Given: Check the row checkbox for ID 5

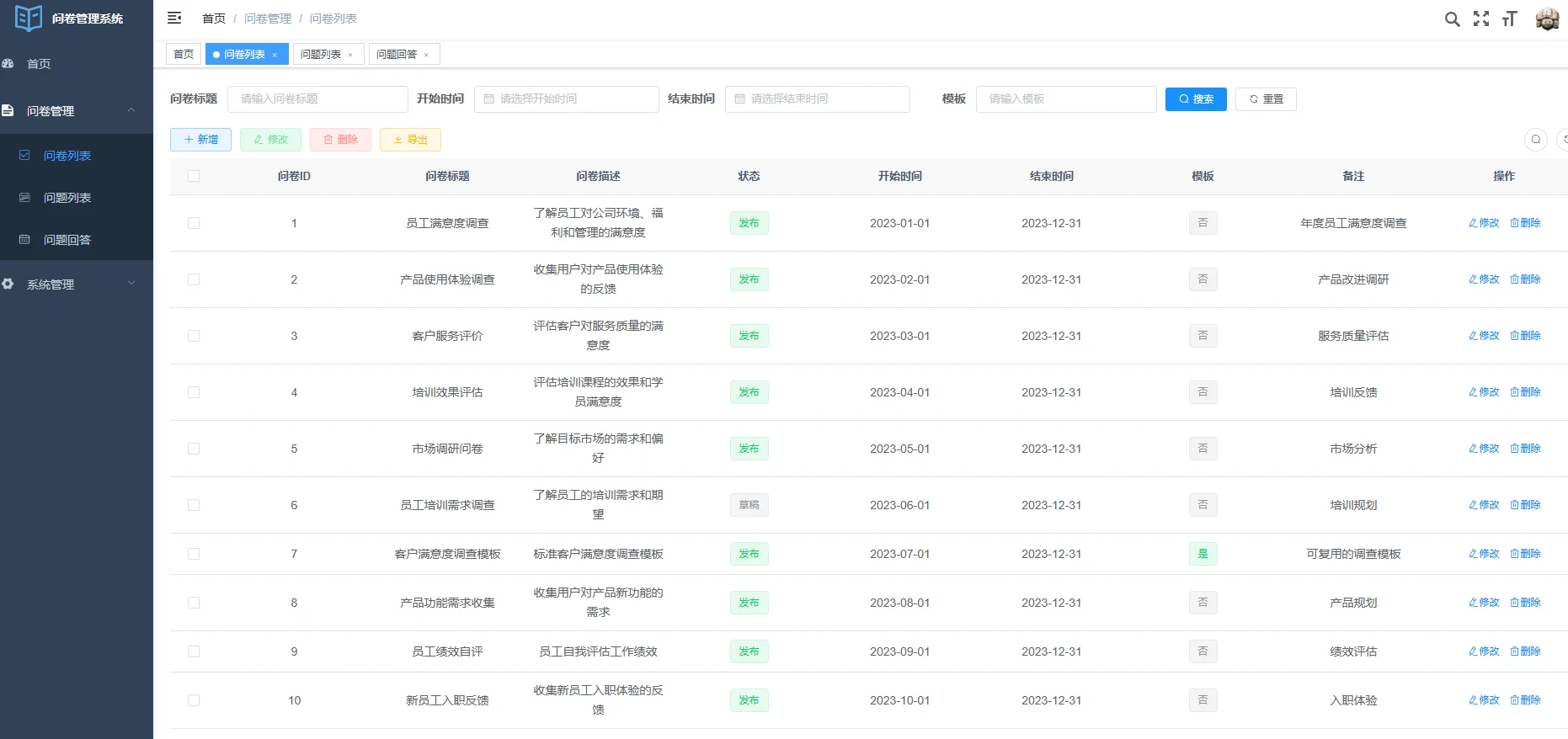Looking at the screenshot, I should tap(194, 449).
